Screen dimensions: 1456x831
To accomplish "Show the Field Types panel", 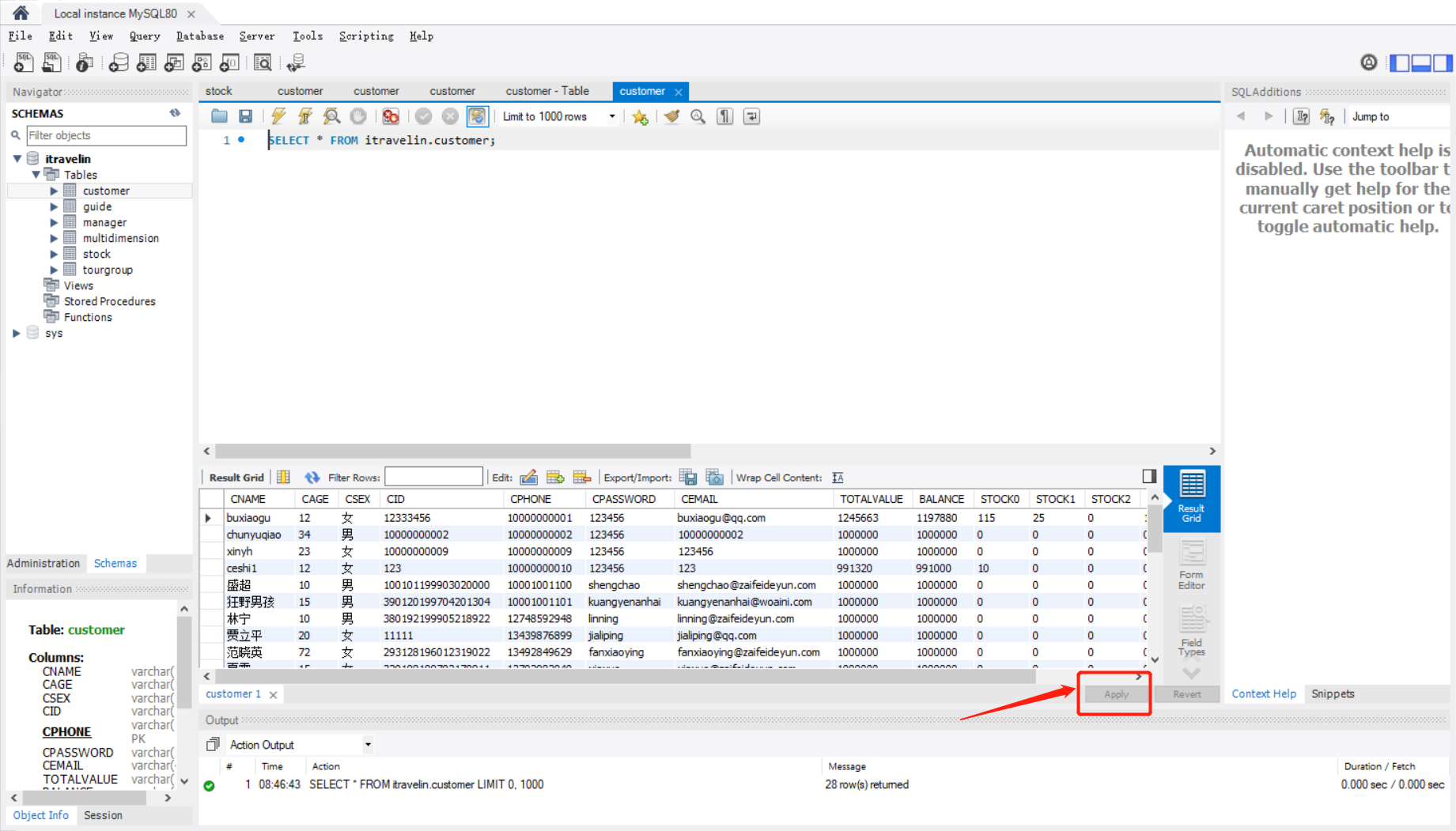I will pyautogui.click(x=1191, y=631).
